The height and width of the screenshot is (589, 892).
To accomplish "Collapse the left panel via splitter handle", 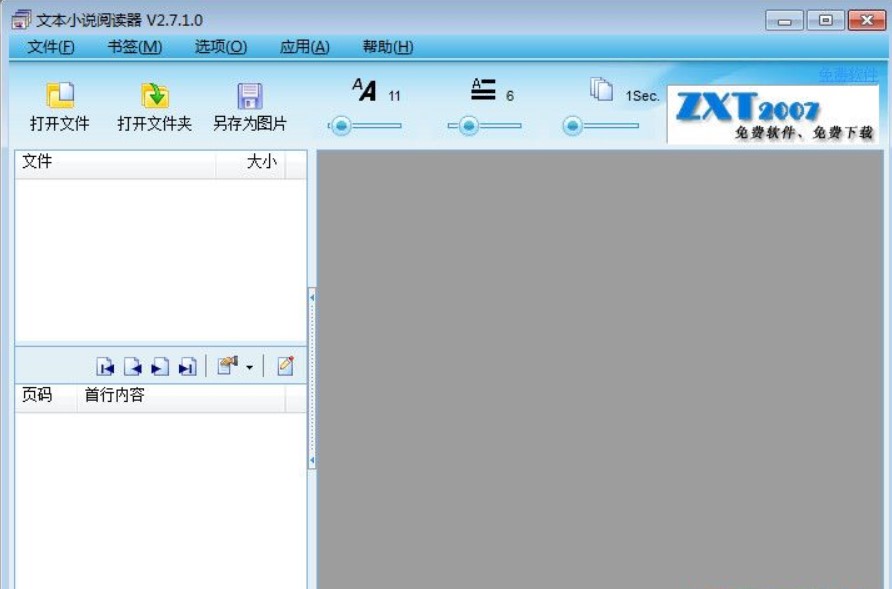I will tap(312, 378).
